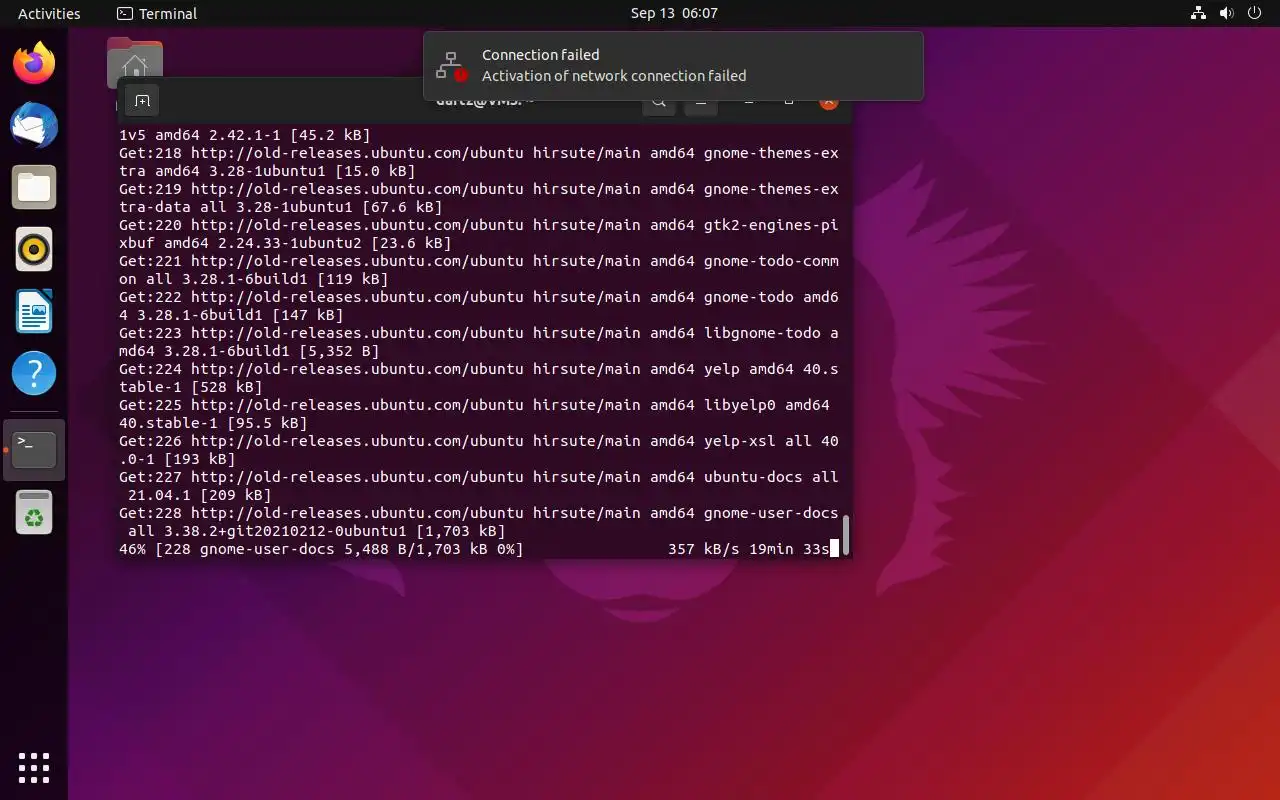The image size is (1280, 800).
Task: Open the Help icon in the dock
Action: (34, 374)
